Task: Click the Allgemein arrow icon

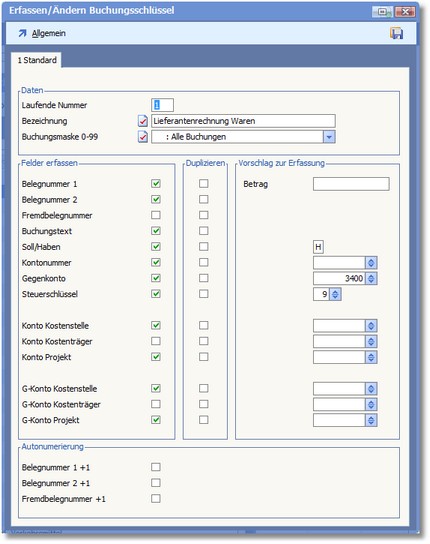Action: (22, 33)
